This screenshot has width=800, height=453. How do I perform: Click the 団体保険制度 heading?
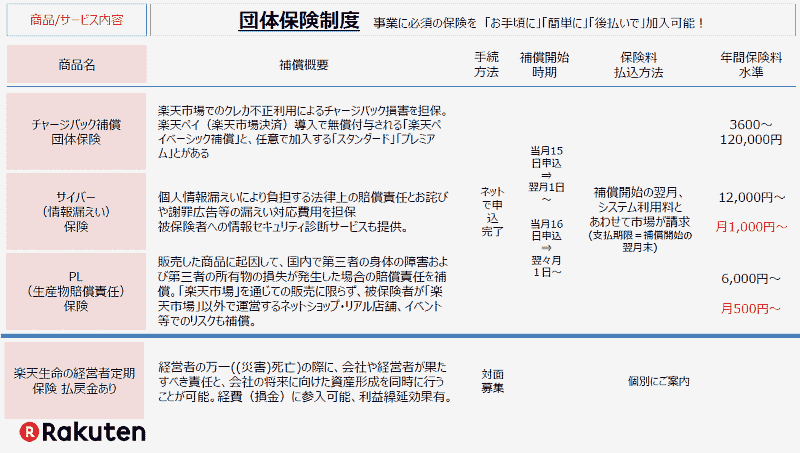click(299, 21)
